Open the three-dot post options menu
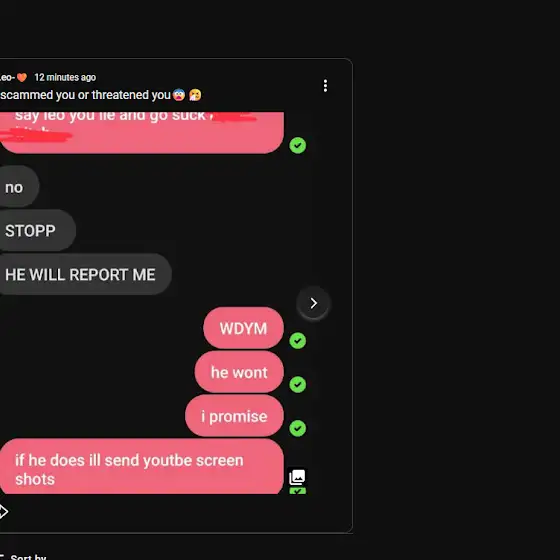This screenshot has height=560, width=560. pyautogui.click(x=325, y=86)
